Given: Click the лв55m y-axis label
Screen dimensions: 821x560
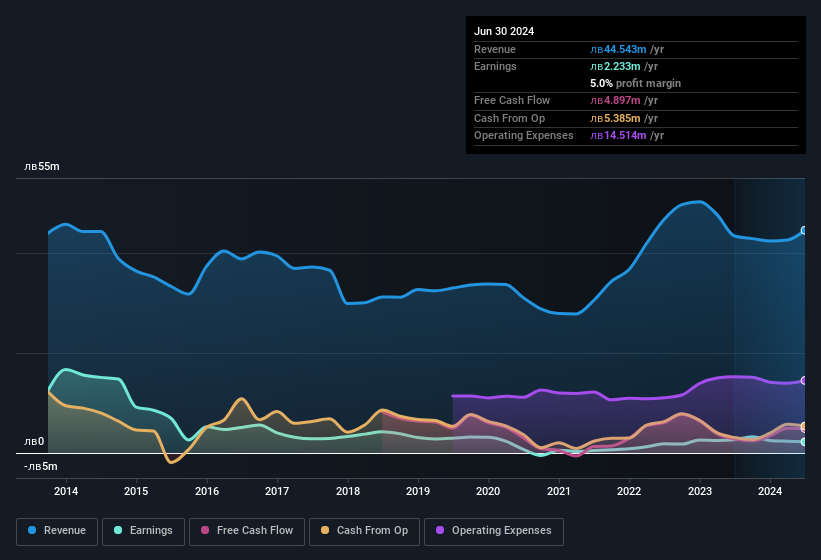Looking at the screenshot, I should pos(42,166).
